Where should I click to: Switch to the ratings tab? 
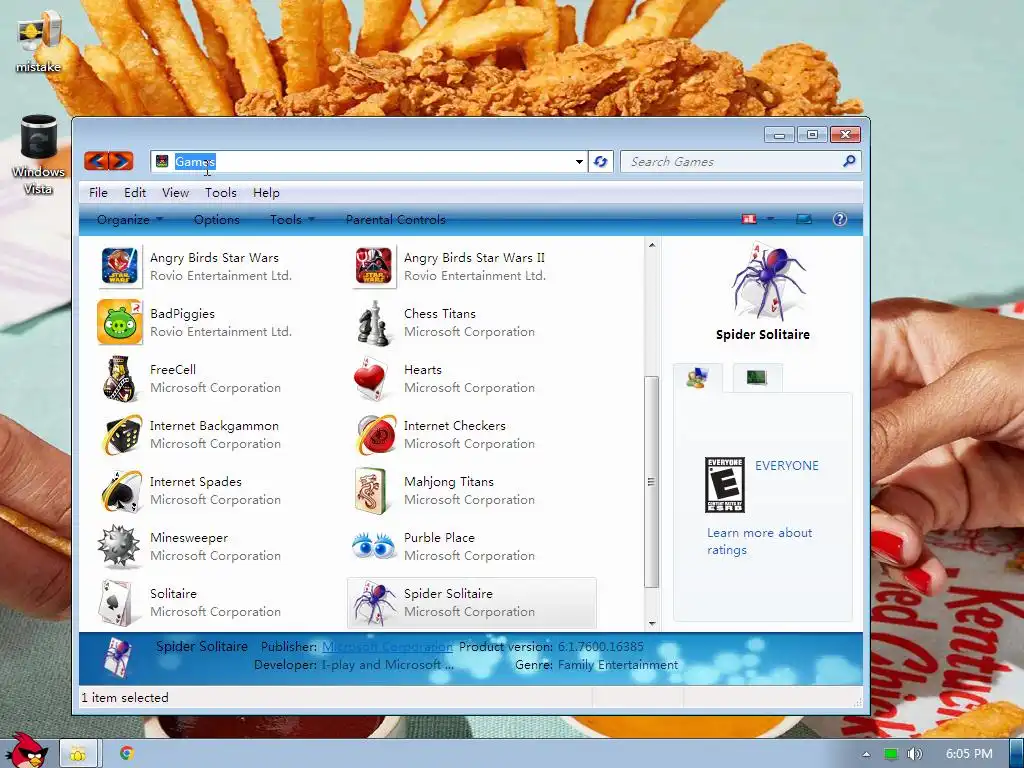pyautogui.click(x=697, y=377)
